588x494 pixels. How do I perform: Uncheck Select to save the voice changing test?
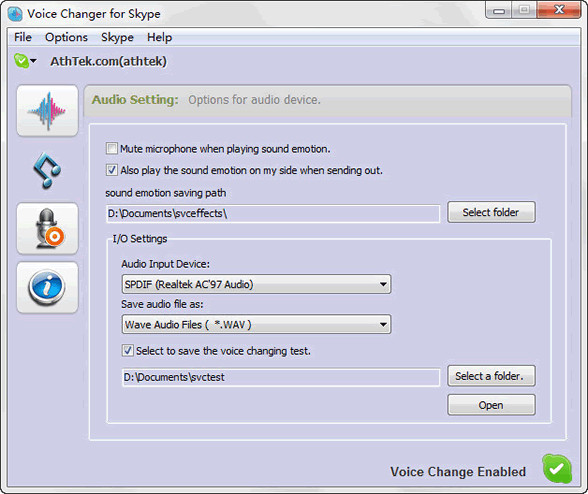pyautogui.click(x=128, y=351)
